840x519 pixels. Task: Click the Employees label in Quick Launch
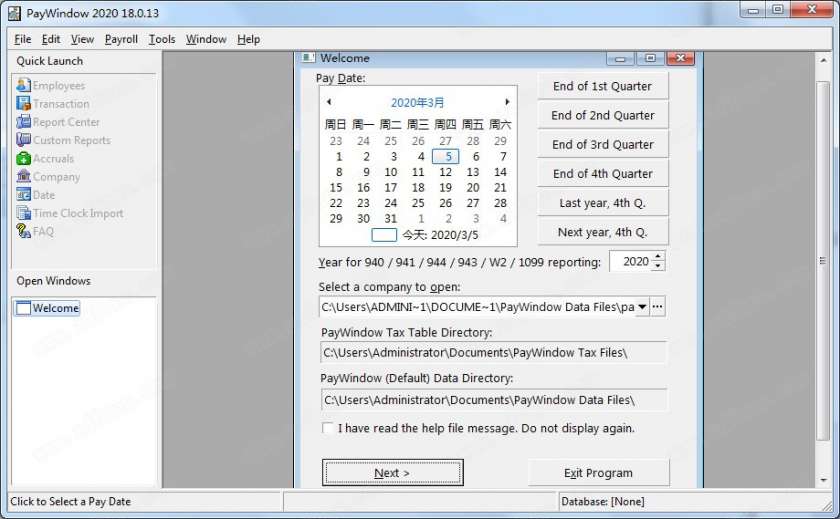59,86
